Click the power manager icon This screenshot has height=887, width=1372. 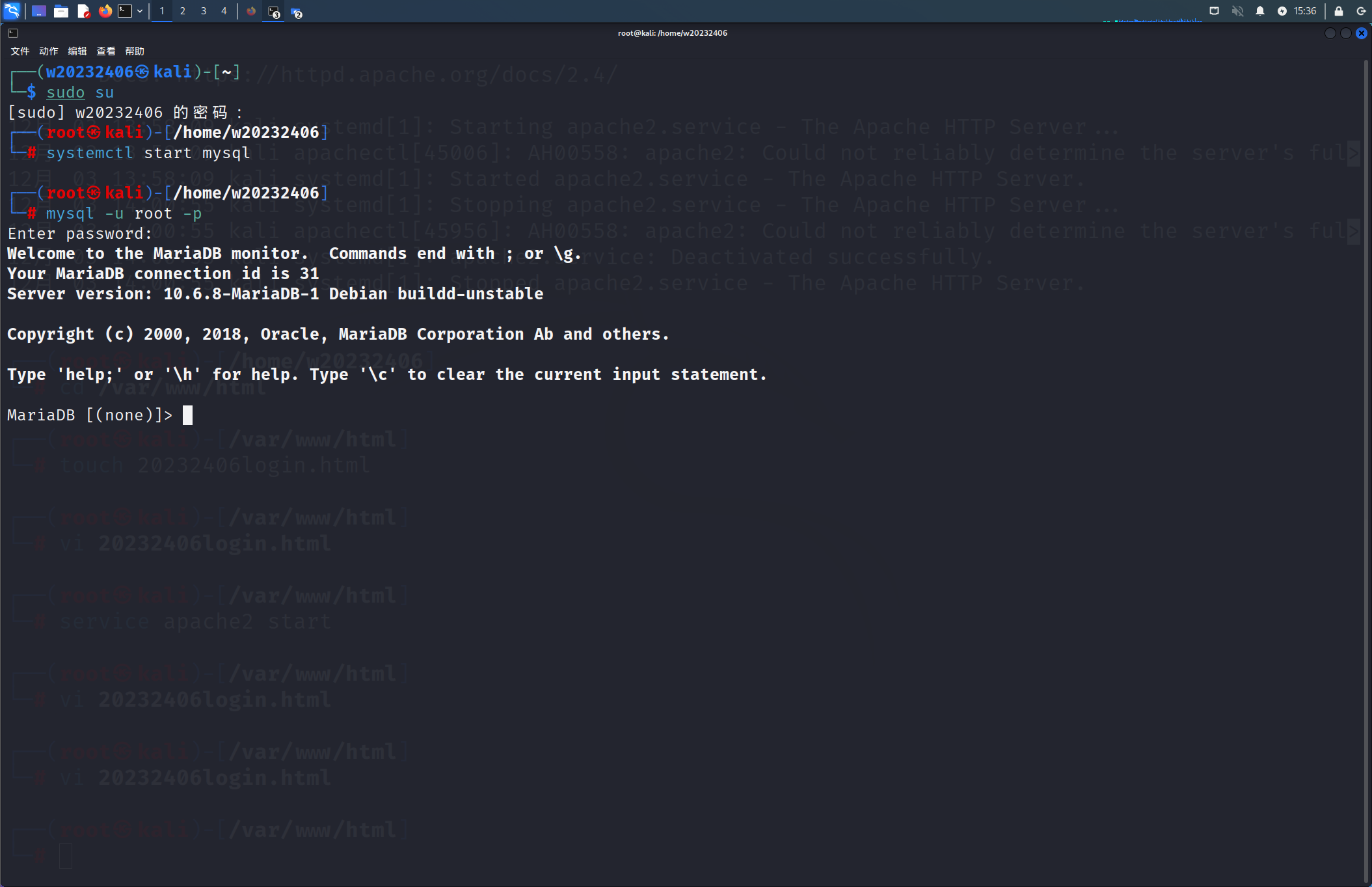click(x=1282, y=11)
